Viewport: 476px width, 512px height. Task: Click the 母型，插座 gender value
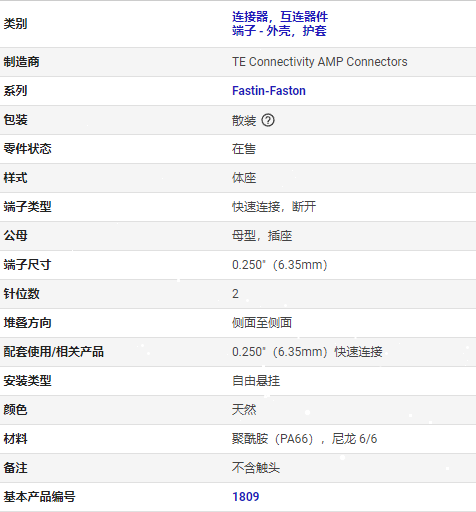(262, 236)
